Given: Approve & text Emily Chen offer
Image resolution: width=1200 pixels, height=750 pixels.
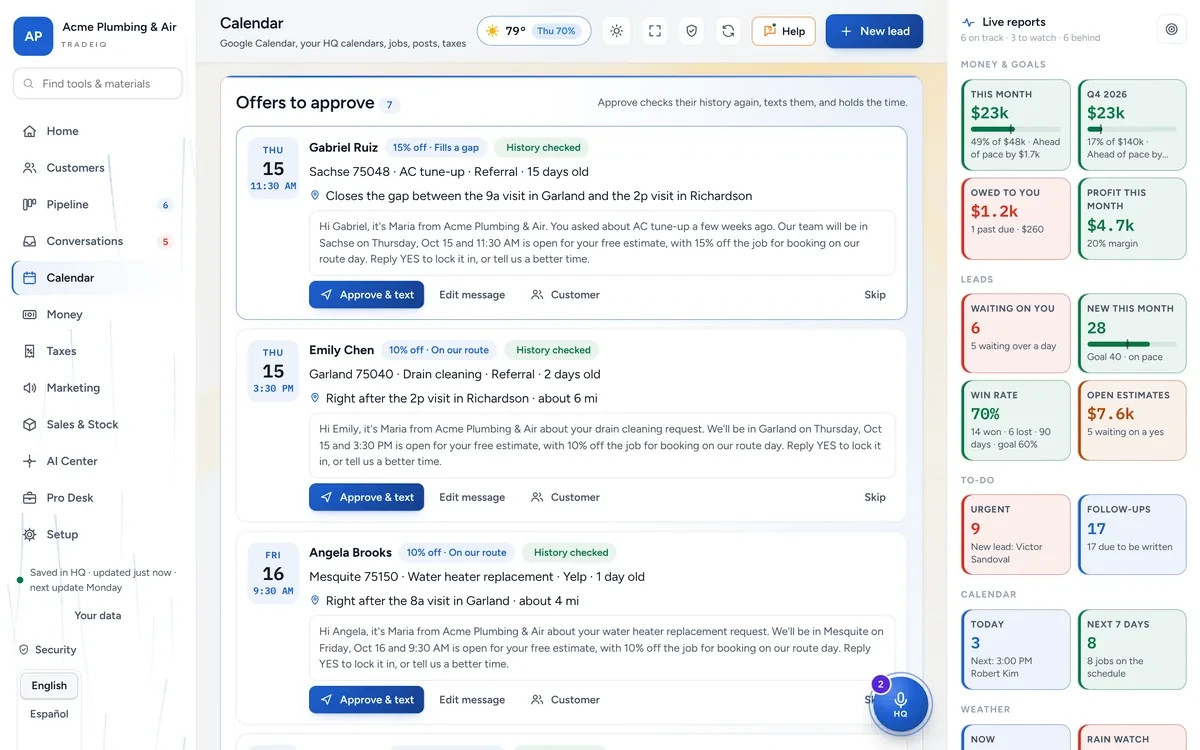Looking at the screenshot, I should 366,497.
